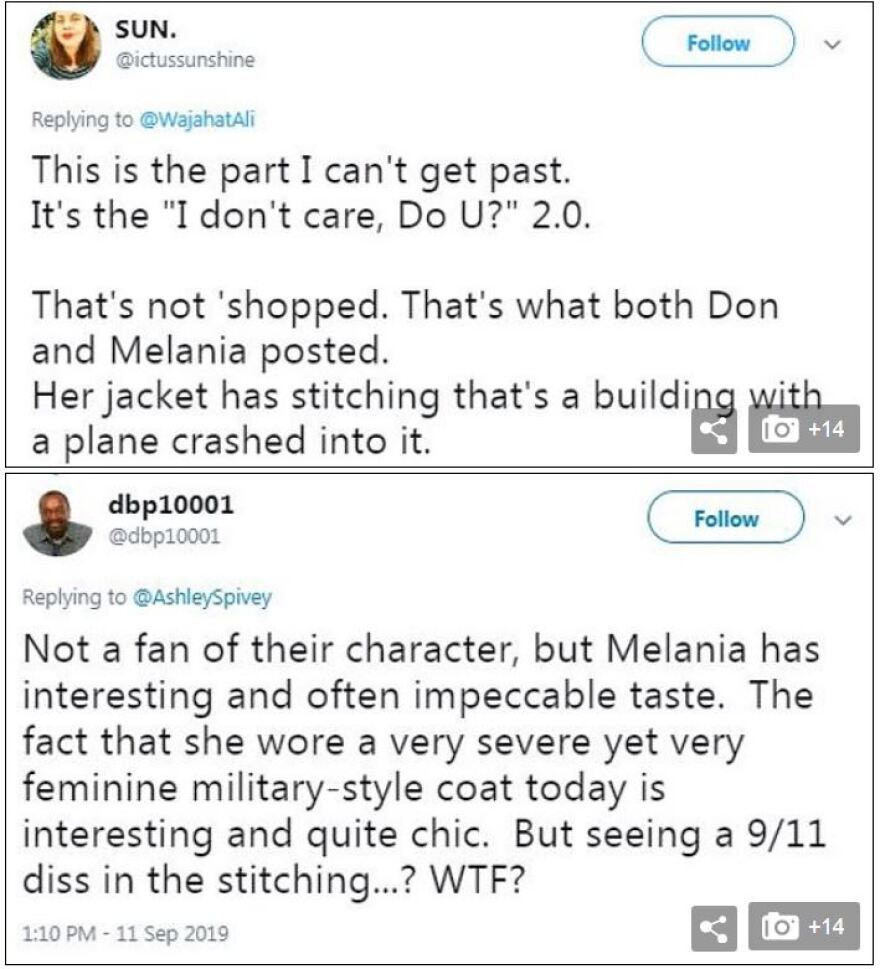The image size is (880, 969).
Task: Click the @ictussunshine handle
Action: tap(185, 60)
